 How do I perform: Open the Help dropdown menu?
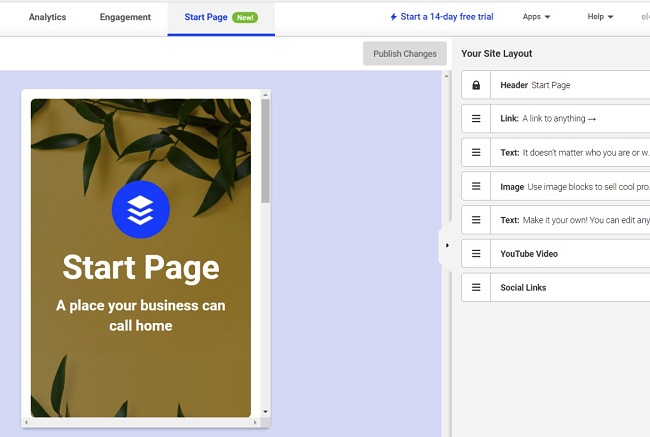pyautogui.click(x=600, y=17)
